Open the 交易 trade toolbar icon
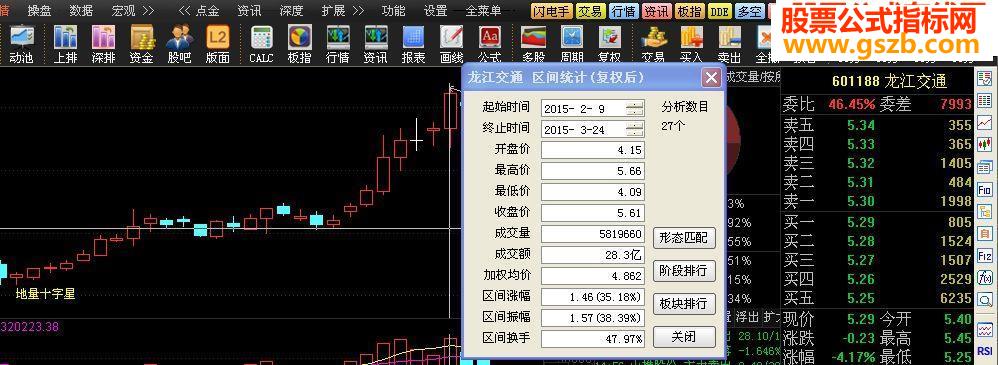This screenshot has width=998, height=365. [x=653, y=45]
